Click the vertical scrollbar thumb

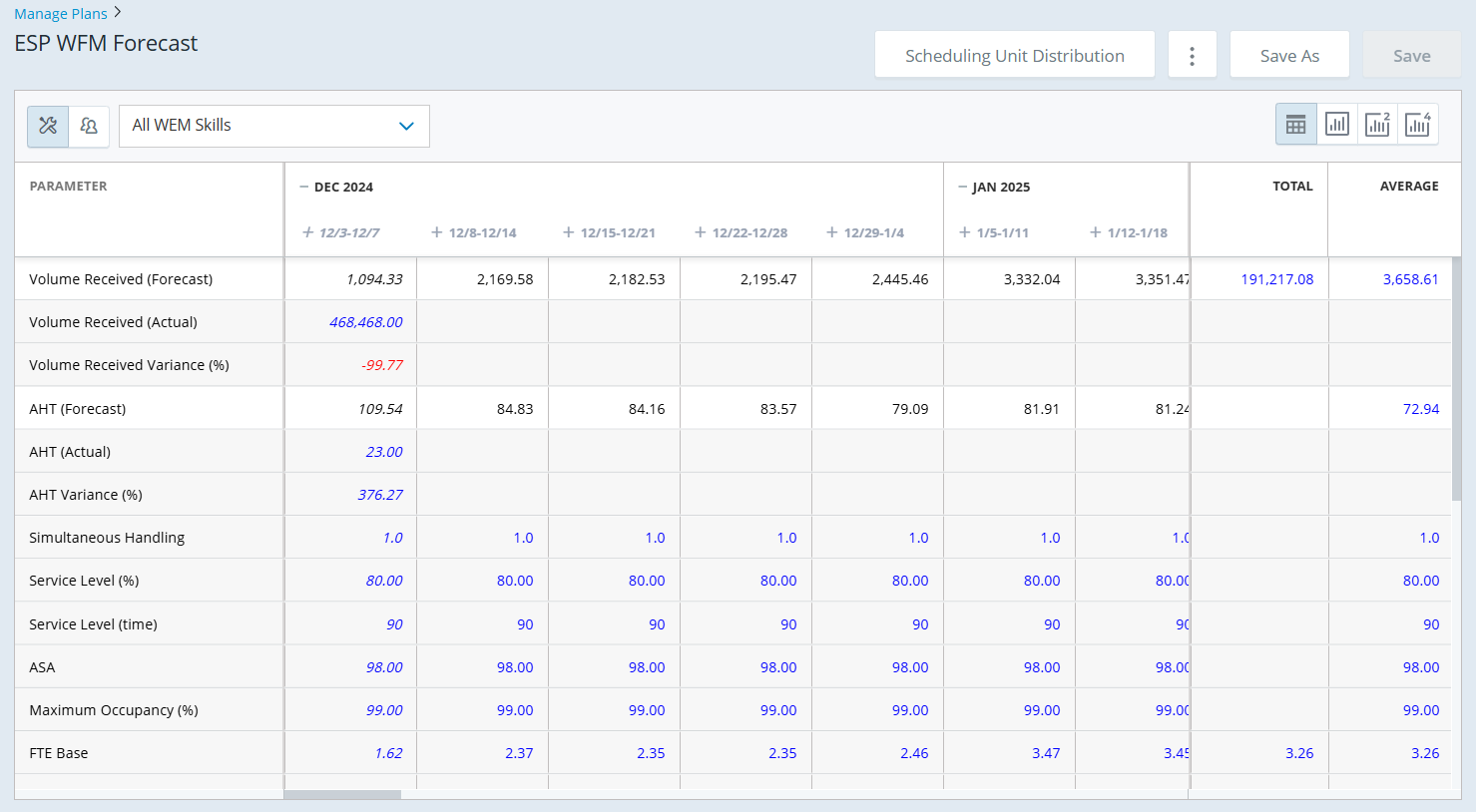pos(1456,379)
